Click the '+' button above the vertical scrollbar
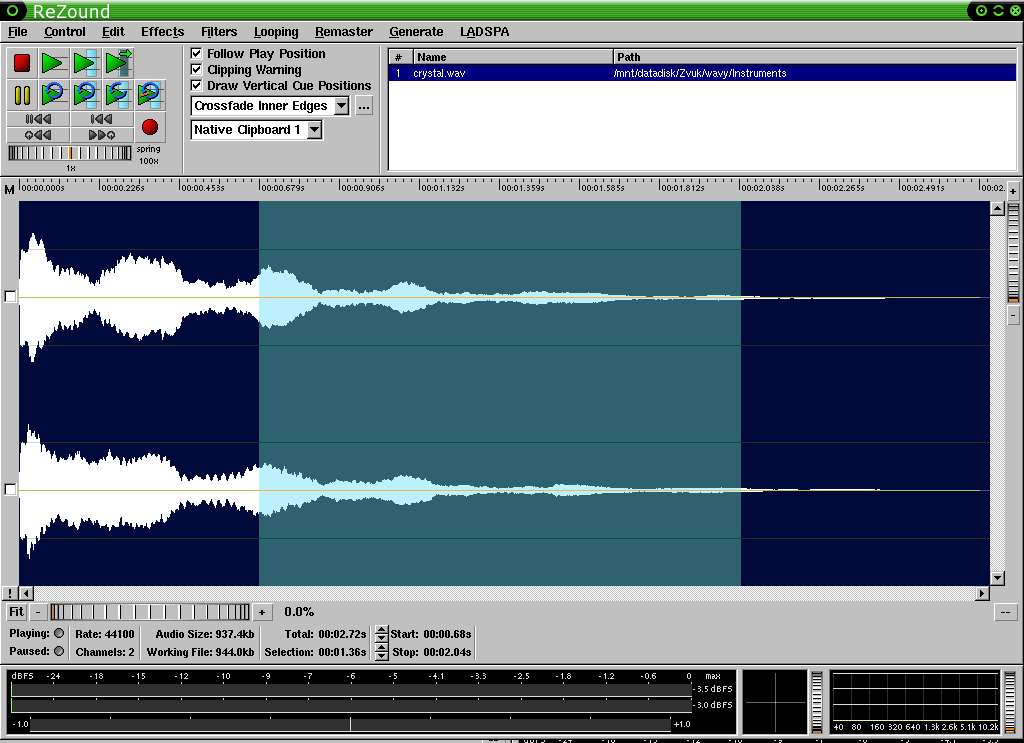1024x743 pixels. [x=1013, y=191]
